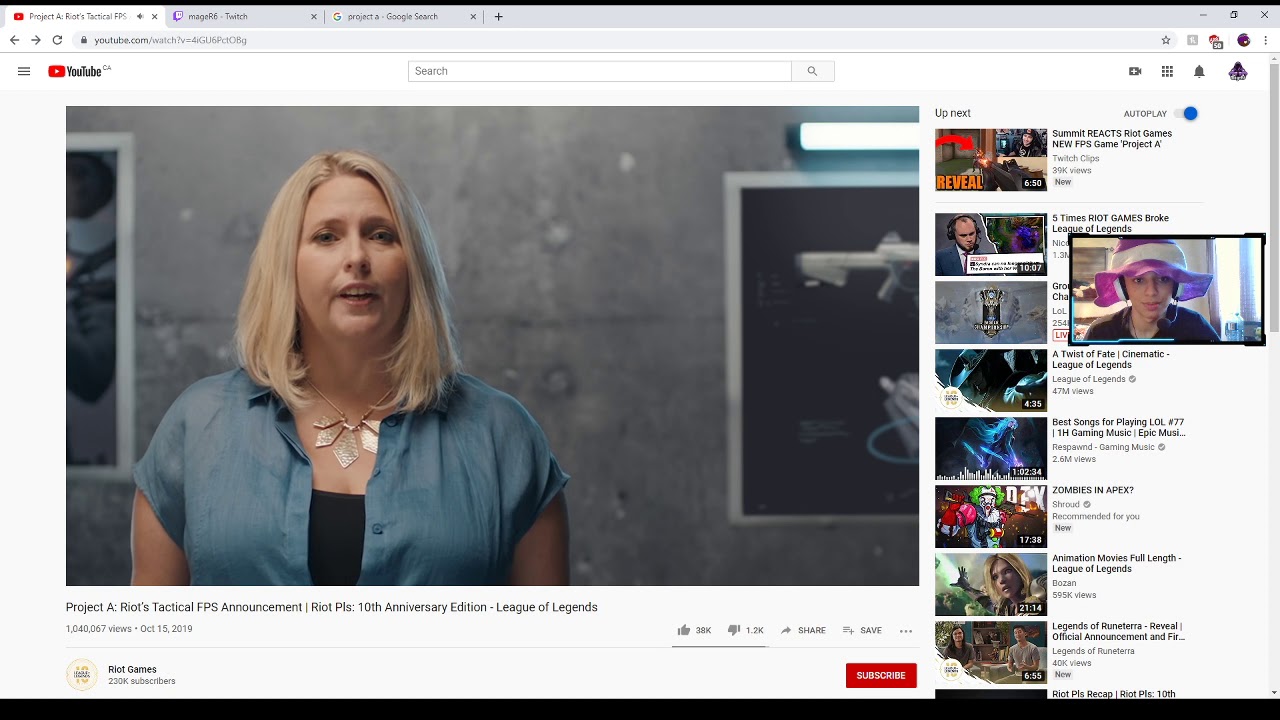
Task: Open the create video camera icon
Action: 1135,71
